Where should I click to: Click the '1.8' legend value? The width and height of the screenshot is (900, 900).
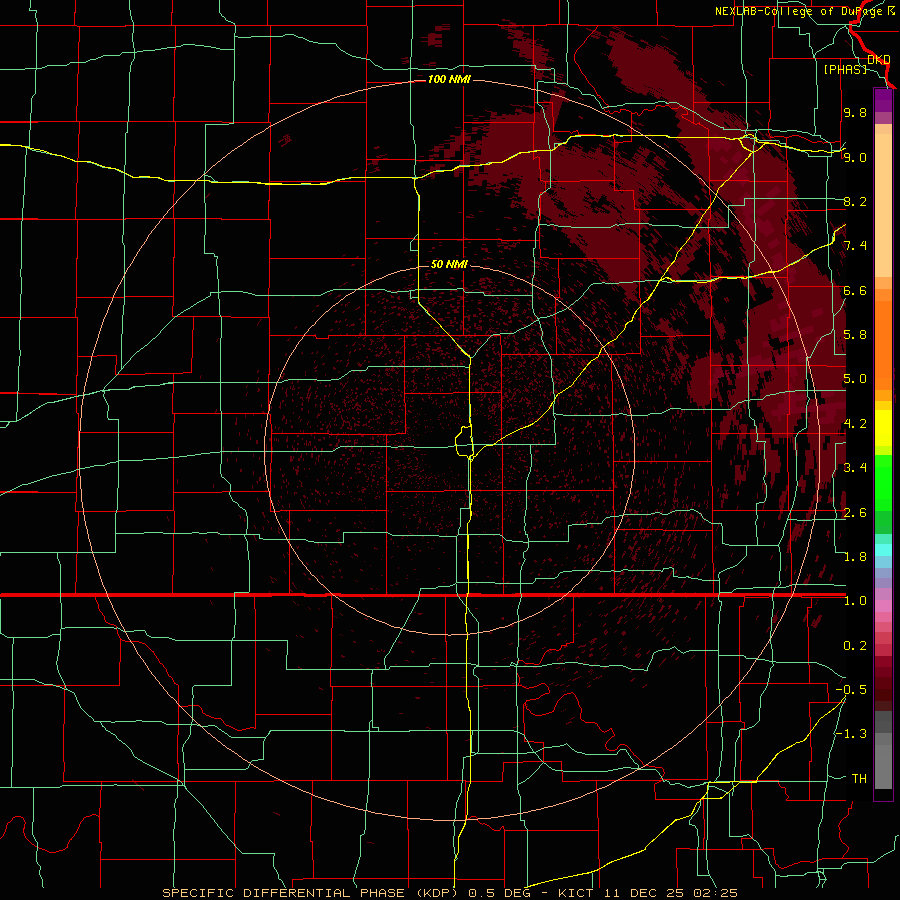click(855, 557)
